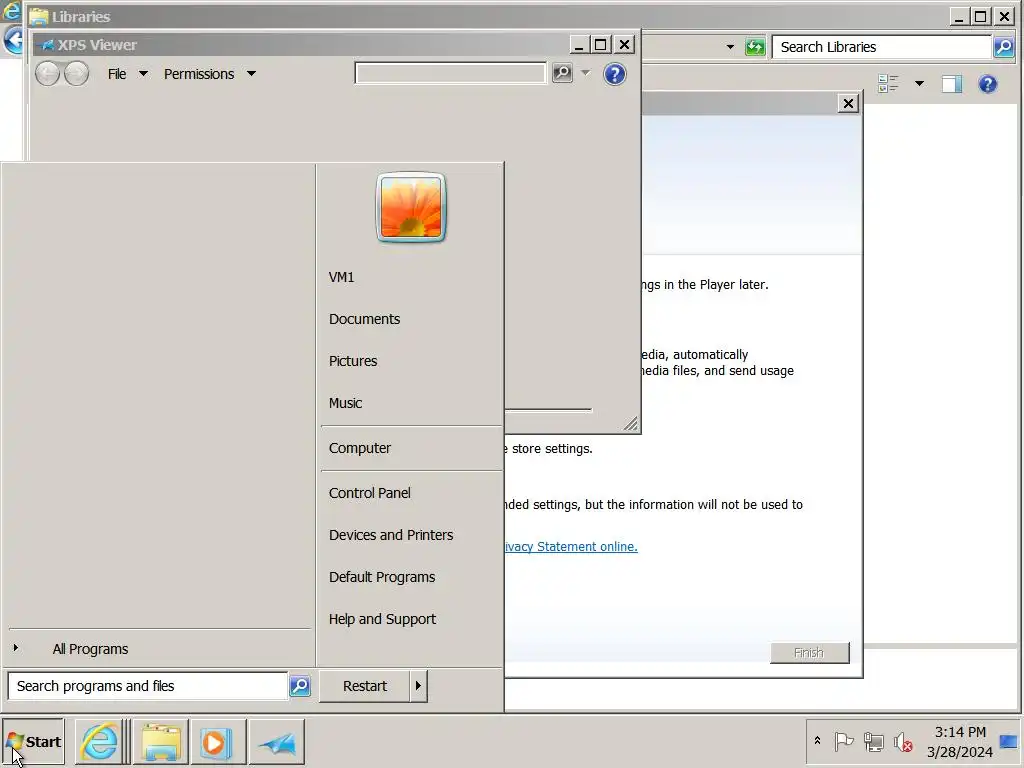Minimize the XPS Viewer window
Viewport: 1024px width, 768px height.
click(x=579, y=44)
